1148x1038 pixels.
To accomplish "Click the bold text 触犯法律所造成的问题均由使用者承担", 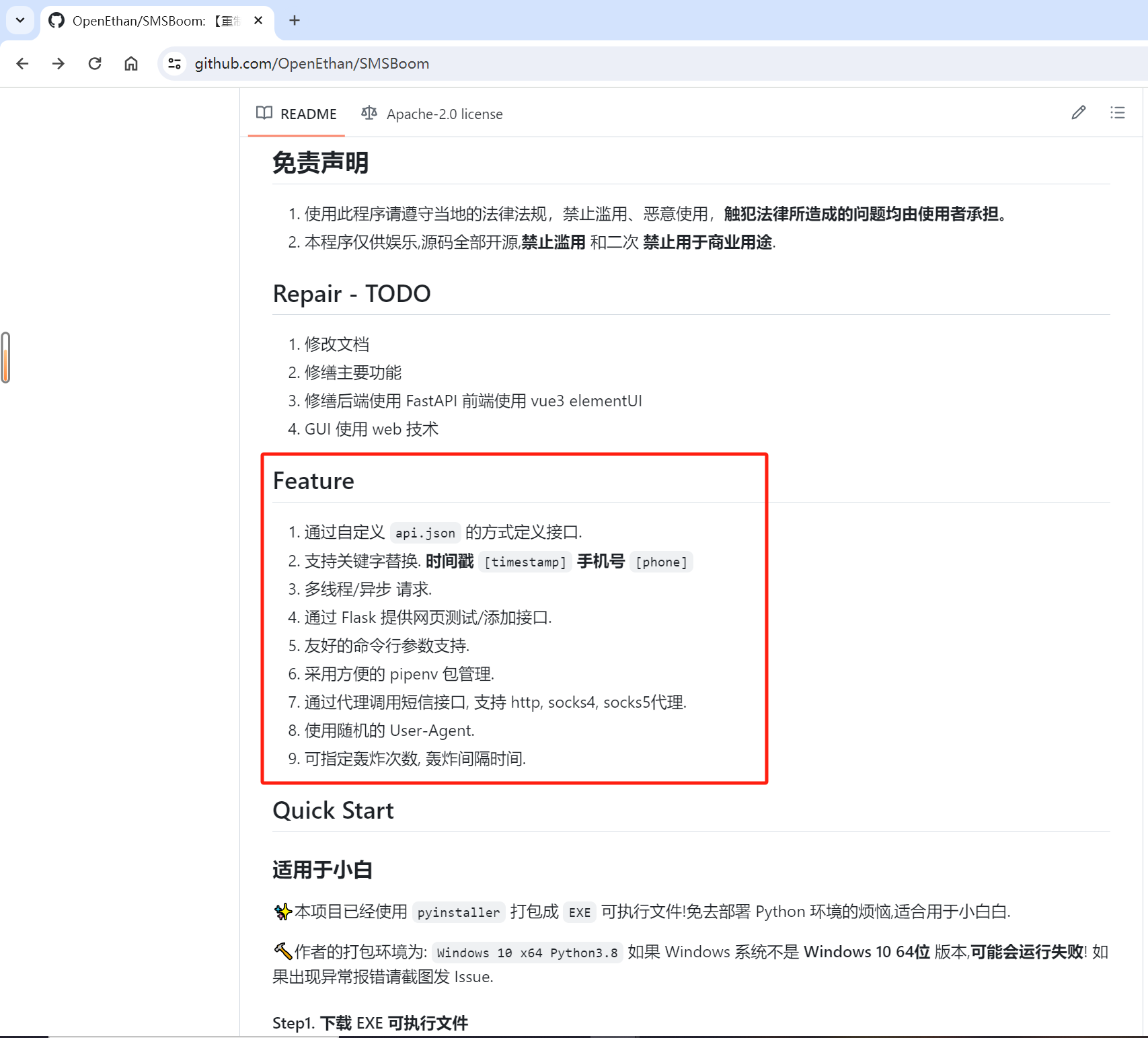I will click(x=864, y=214).
